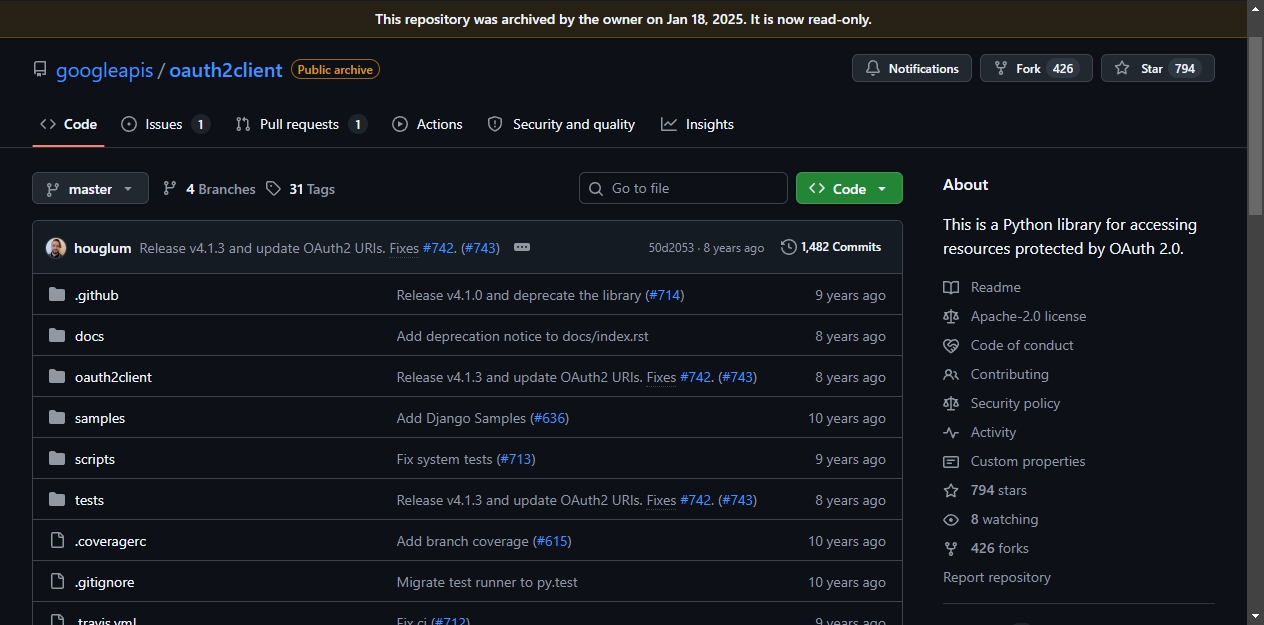The height and width of the screenshot is (625, 1264).
Task: Click the Go to file search field
Action: coord(683,188)
